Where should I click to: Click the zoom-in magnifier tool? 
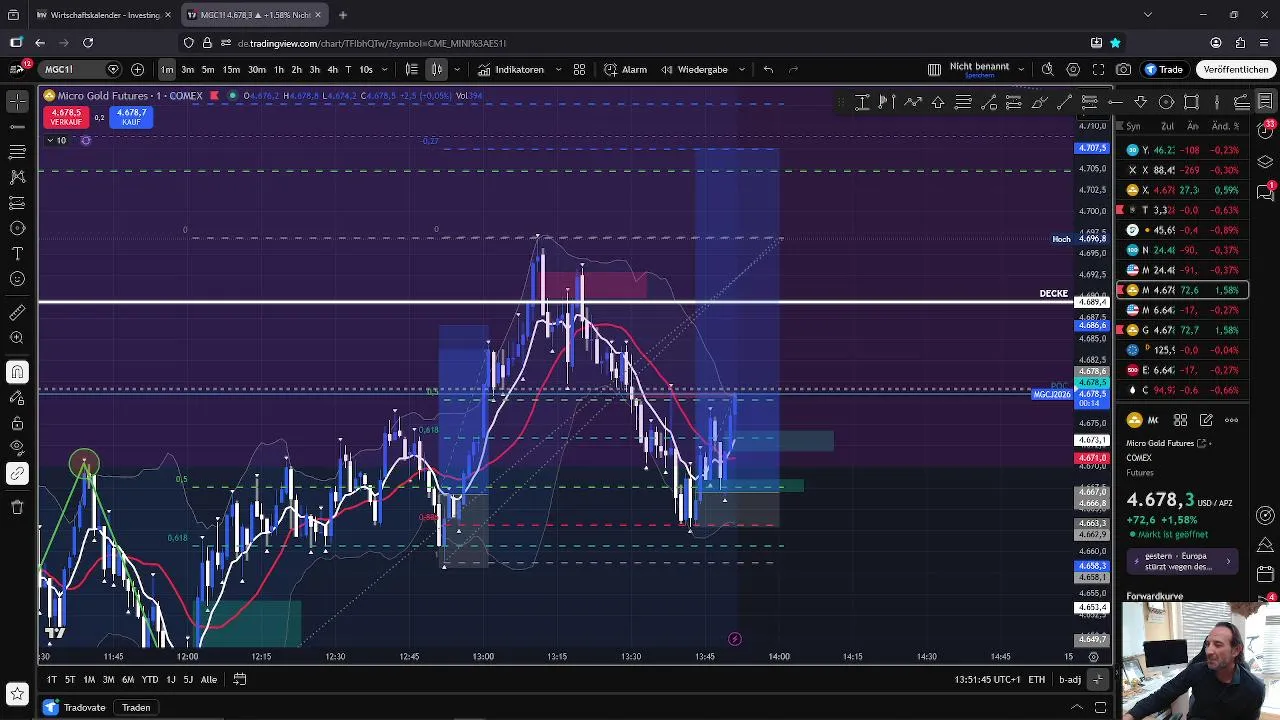click(17, 338)
